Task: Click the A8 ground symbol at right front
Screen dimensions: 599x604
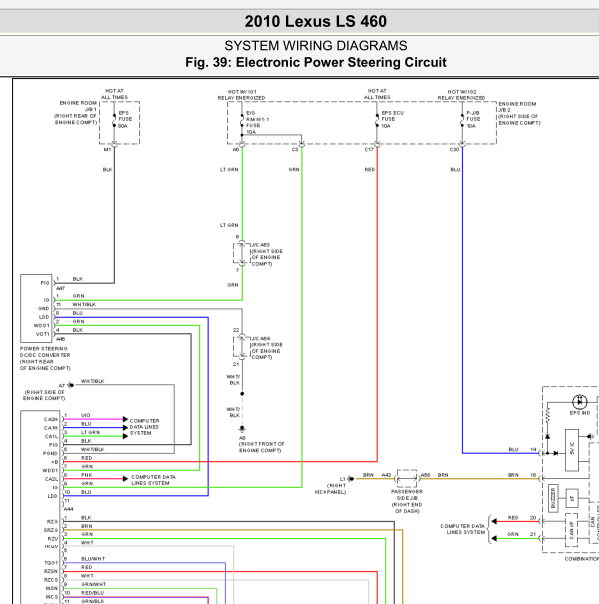Action: point(242,429)
